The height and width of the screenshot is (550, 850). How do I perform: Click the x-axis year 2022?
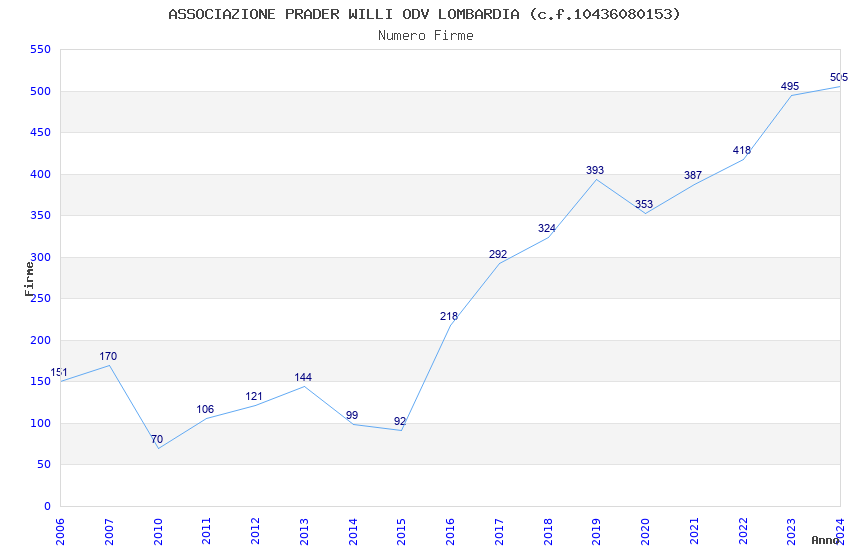click(743, 531)
